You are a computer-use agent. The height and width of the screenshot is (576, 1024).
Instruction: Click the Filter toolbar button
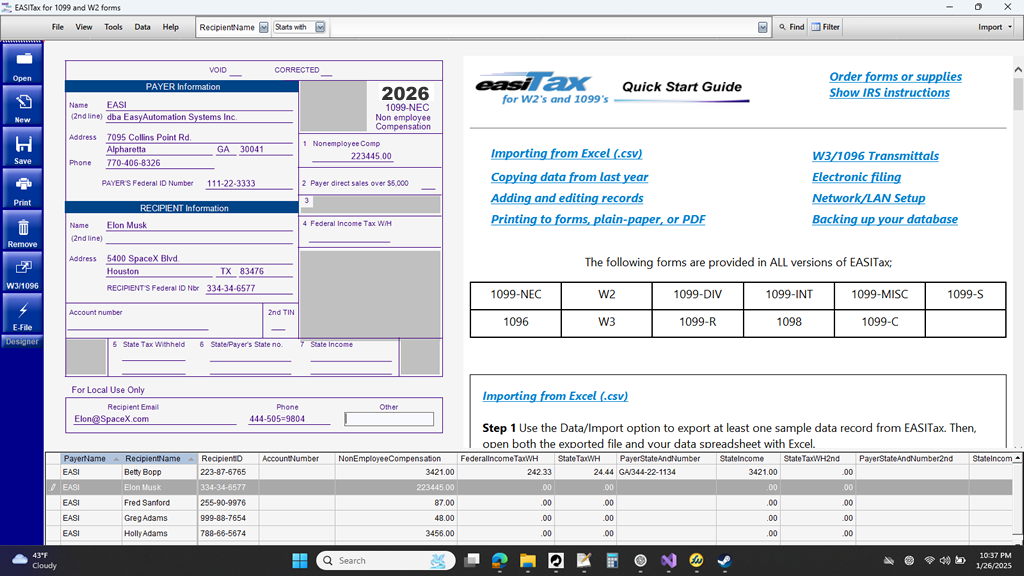pyautogui.click(x=825, y=27)
